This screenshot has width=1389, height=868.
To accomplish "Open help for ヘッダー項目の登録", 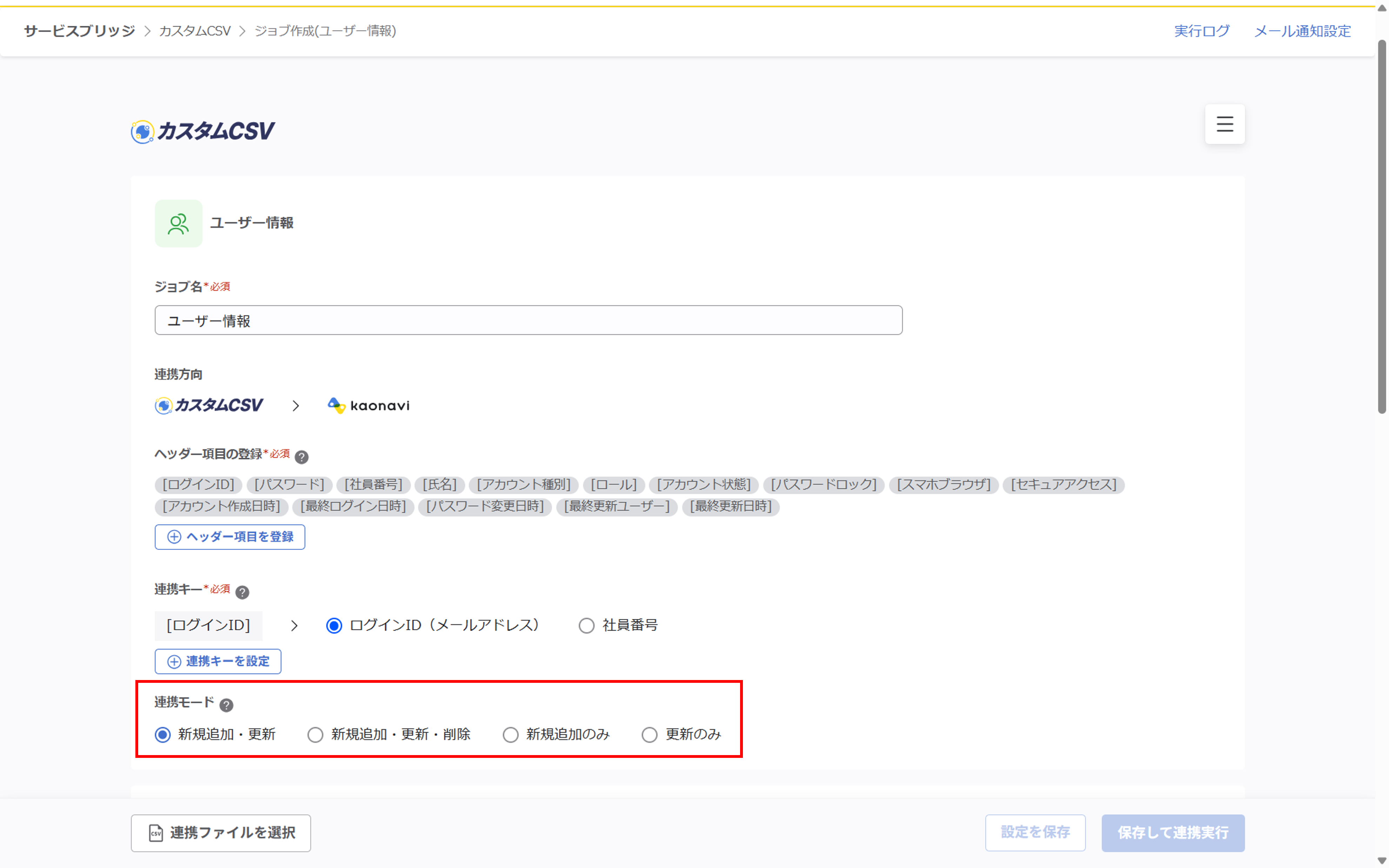I will [301, 457].
